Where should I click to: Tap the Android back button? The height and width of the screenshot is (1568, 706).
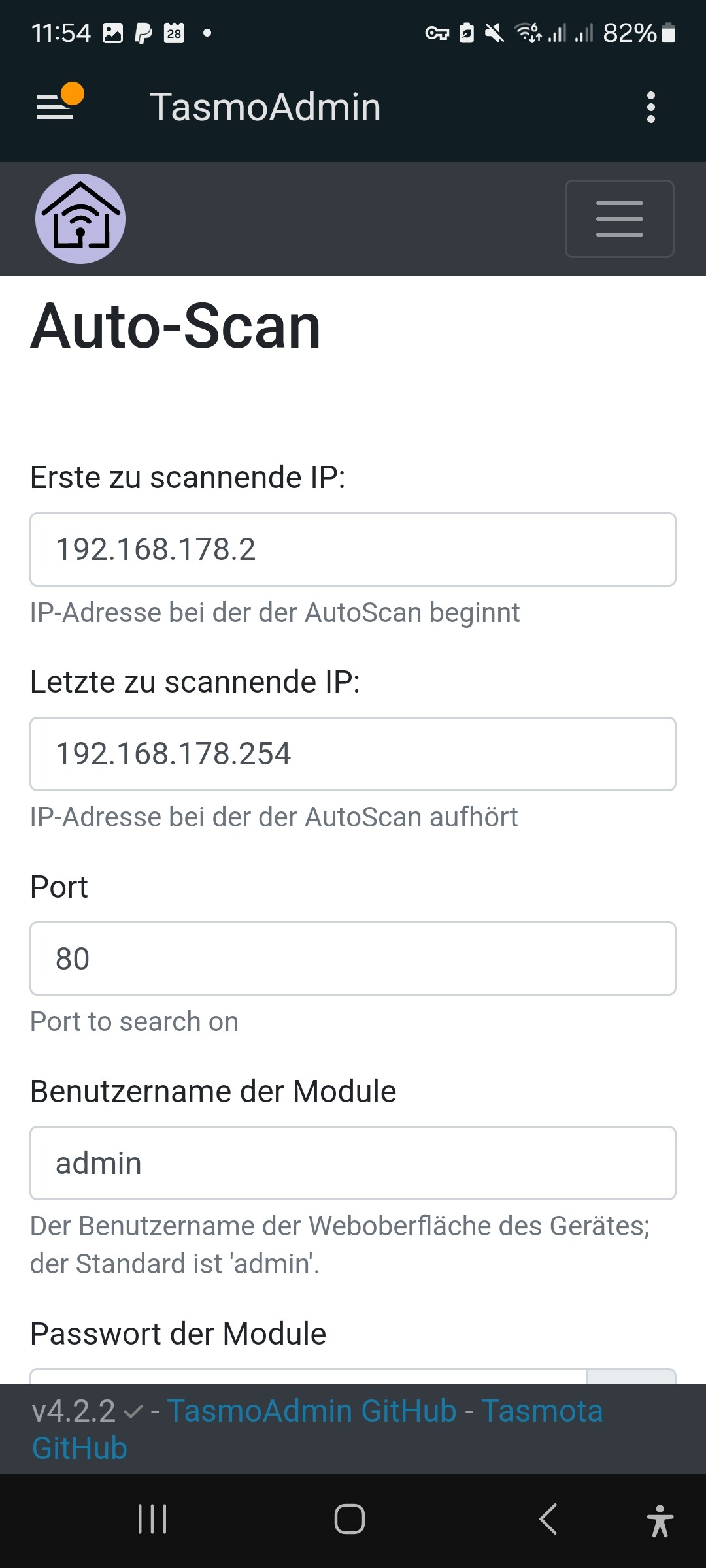tap(548, 1519)
